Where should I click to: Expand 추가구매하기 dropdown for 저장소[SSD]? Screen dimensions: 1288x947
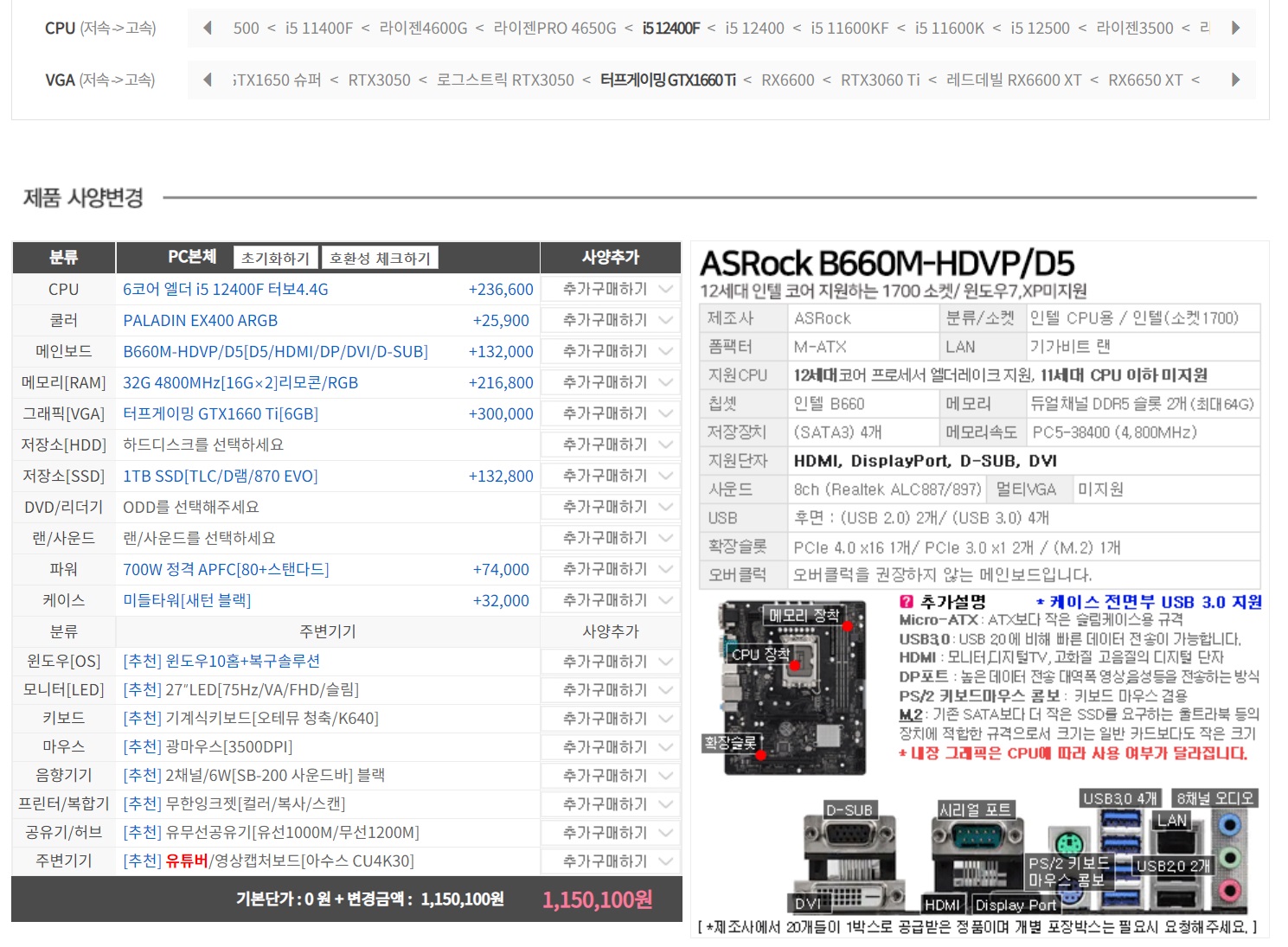pyautogui.click(x=611, y=477)
